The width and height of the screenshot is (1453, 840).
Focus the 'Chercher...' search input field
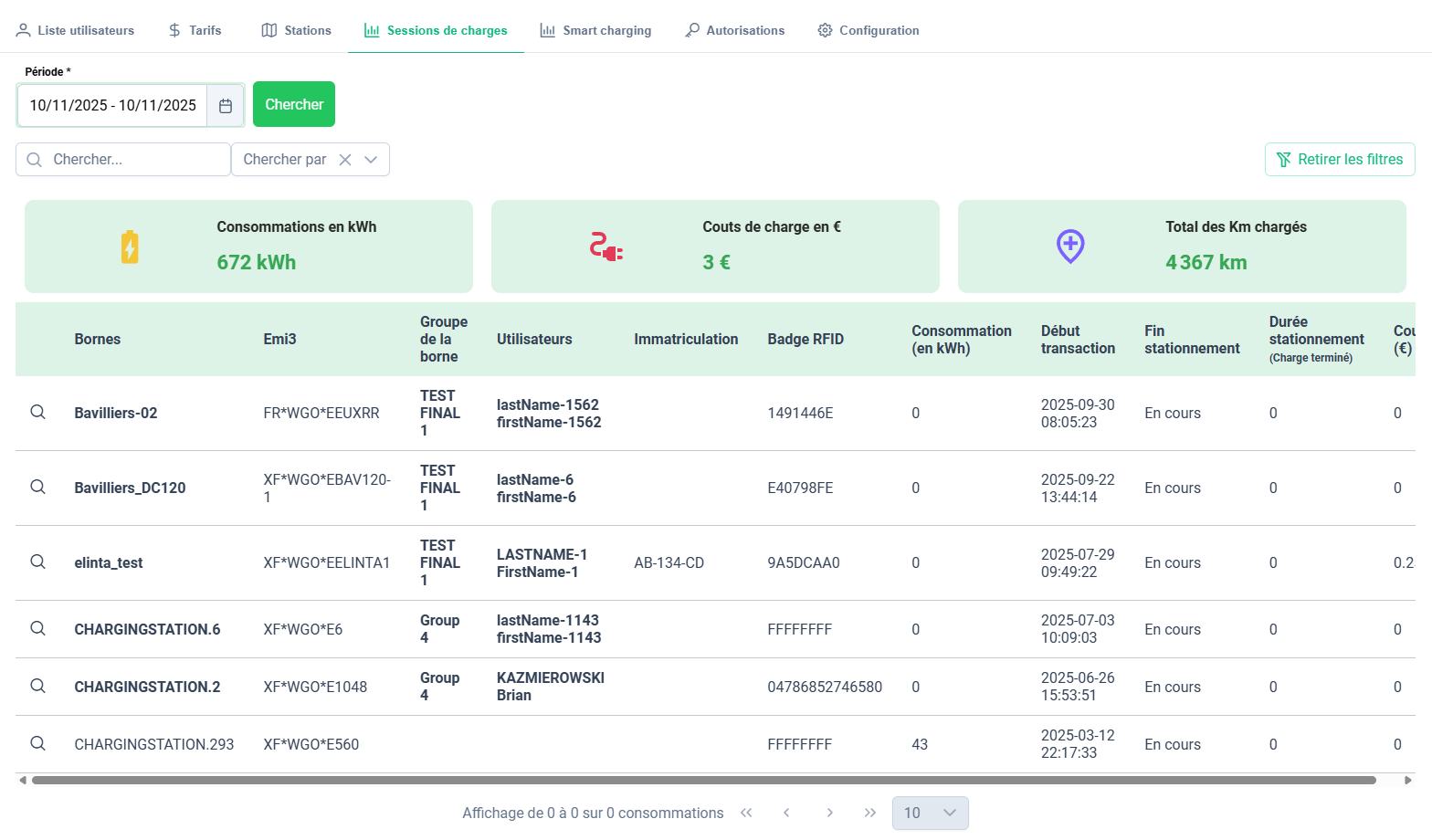click(132, 160)
